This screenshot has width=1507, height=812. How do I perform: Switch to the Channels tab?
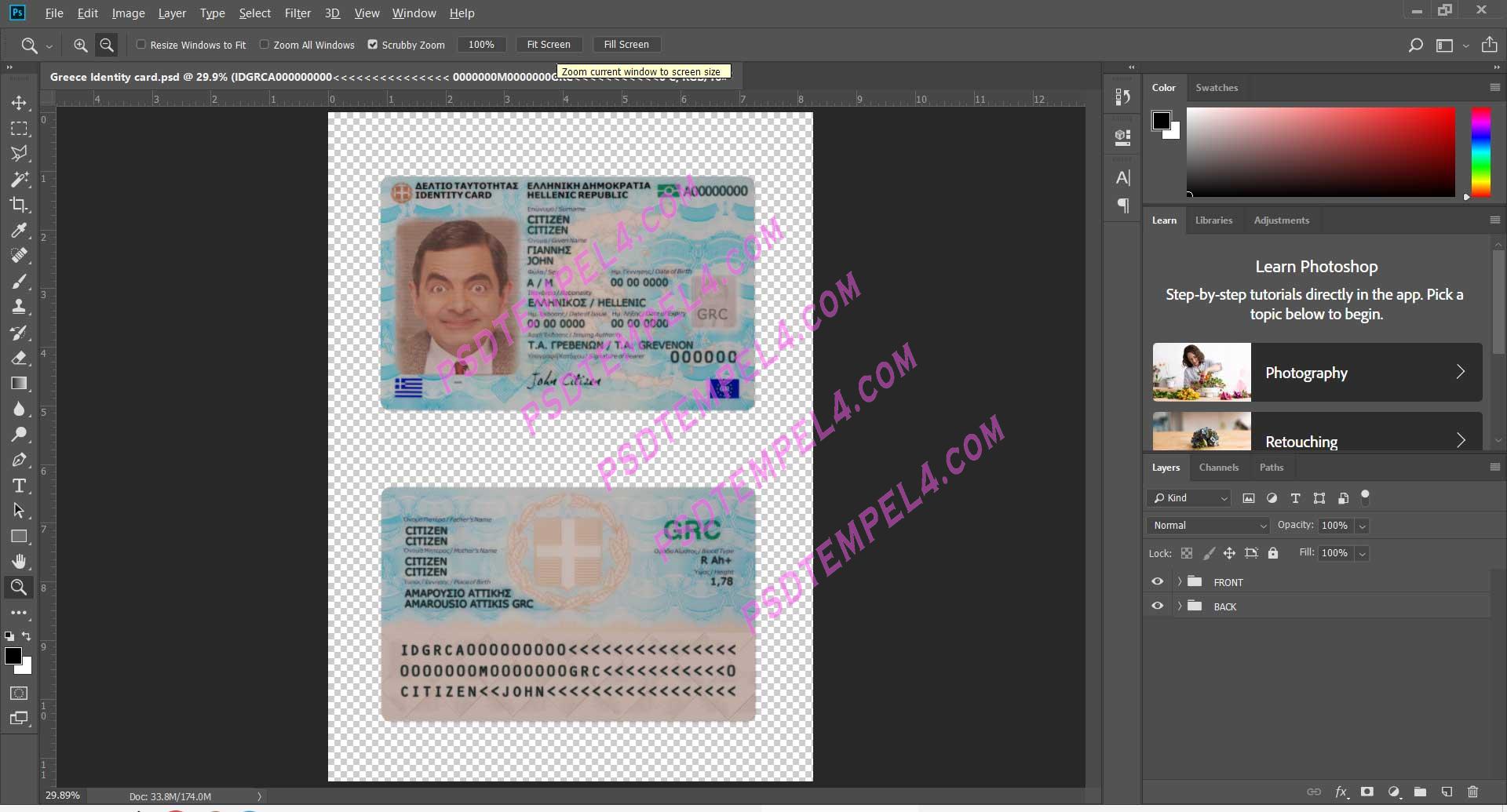coord(1218,467)
